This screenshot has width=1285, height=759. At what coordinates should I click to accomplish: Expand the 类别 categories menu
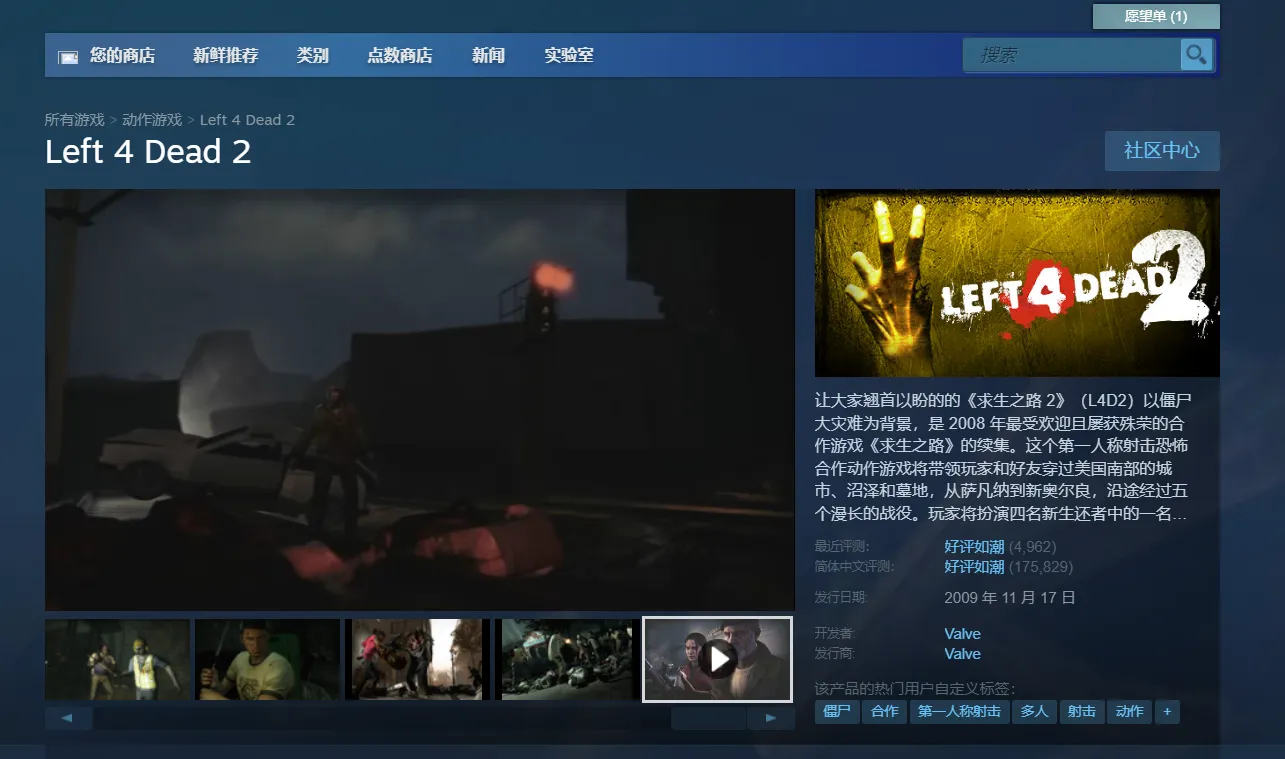[x=312, y=56]
